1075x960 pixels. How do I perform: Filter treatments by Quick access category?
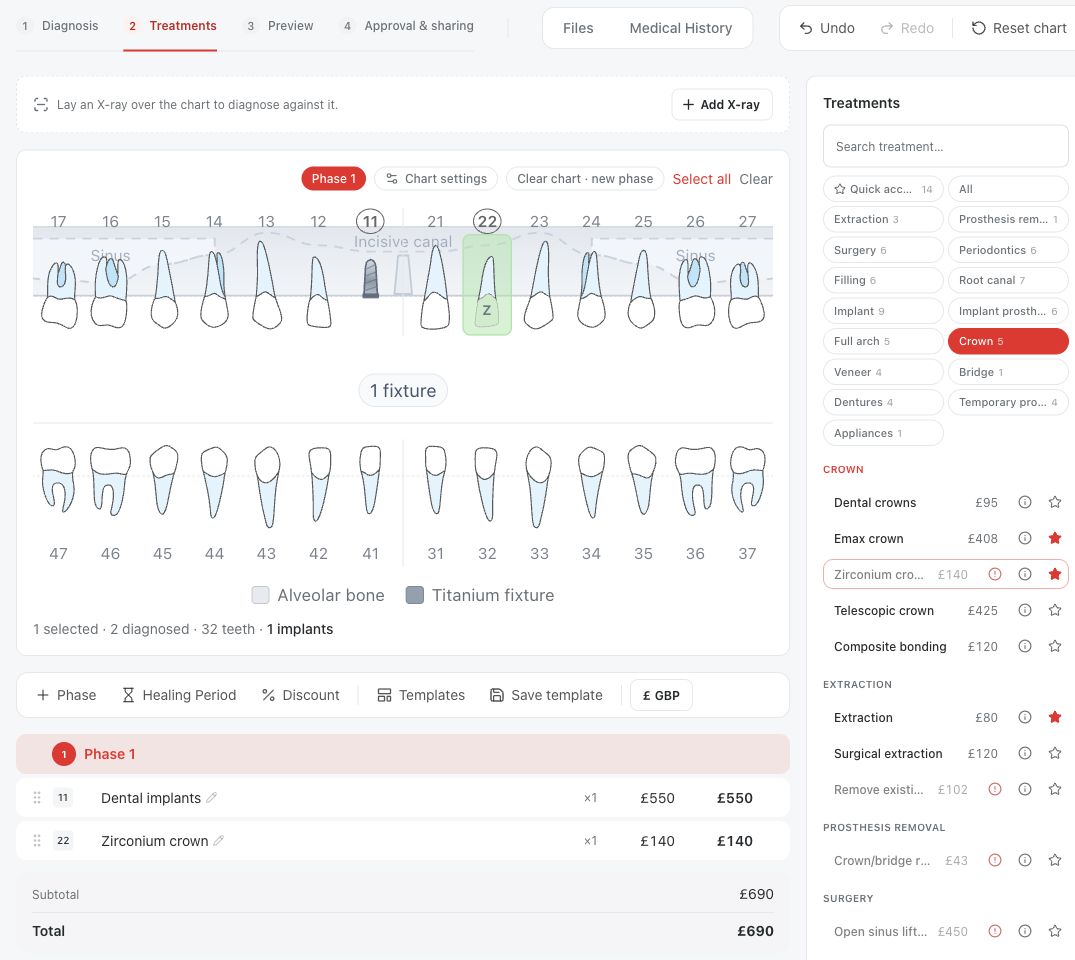(x=883, y=189)
